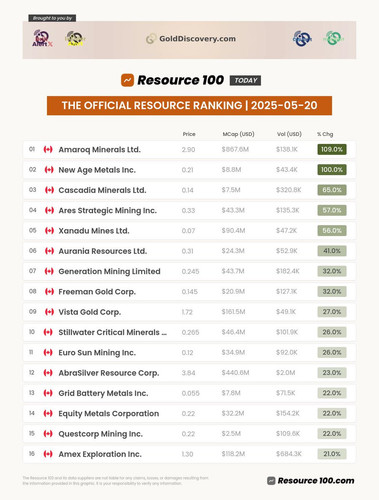Select Euro Sun Mining Inc. company name
The width and height of the screenshot is (379, 500).
[x=97, y=353]
